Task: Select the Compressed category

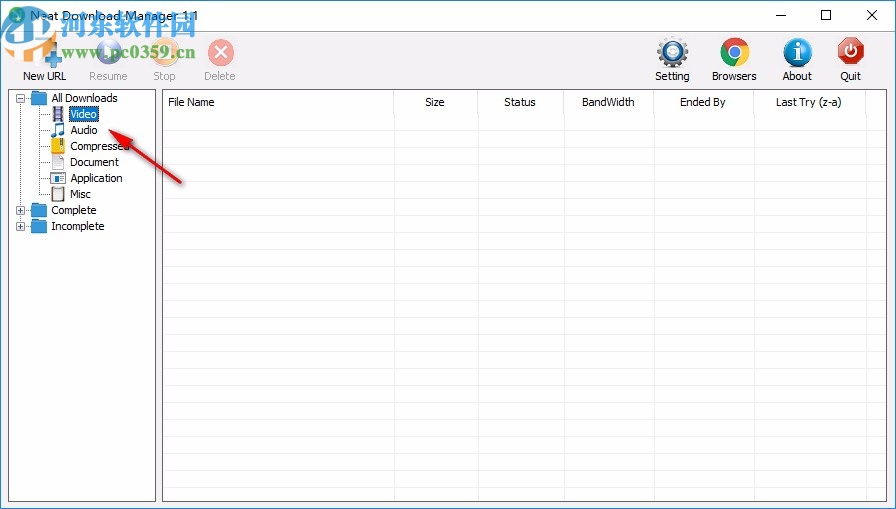Action: (x=99, y=146)
